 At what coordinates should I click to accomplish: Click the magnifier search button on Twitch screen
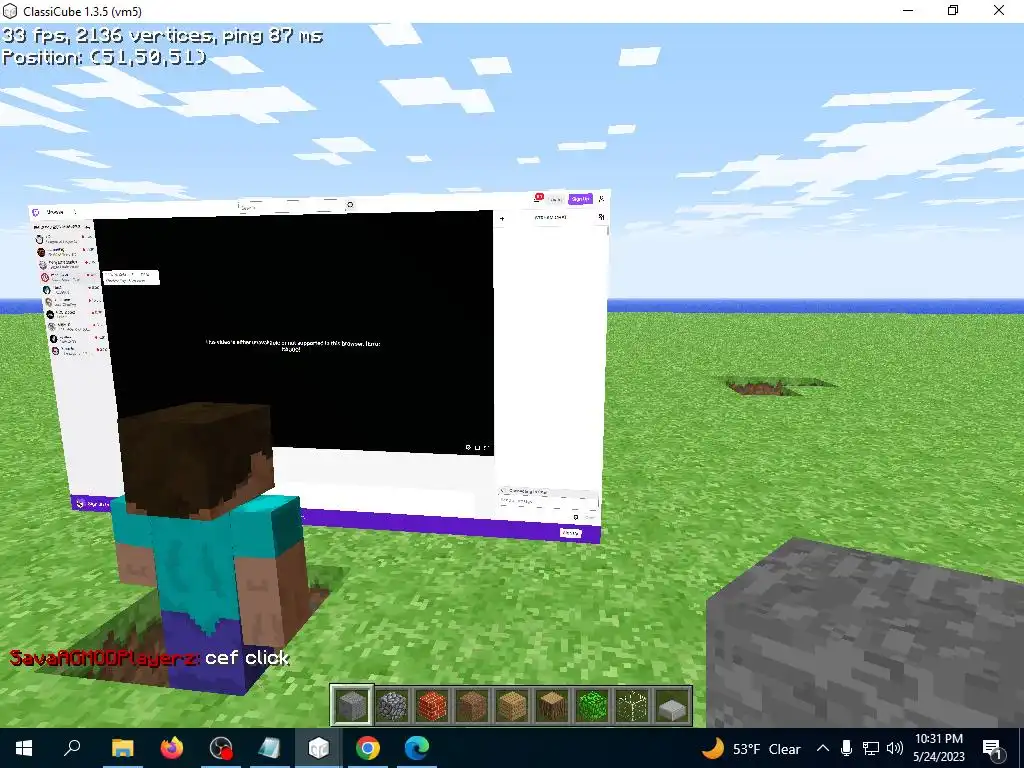350,205
